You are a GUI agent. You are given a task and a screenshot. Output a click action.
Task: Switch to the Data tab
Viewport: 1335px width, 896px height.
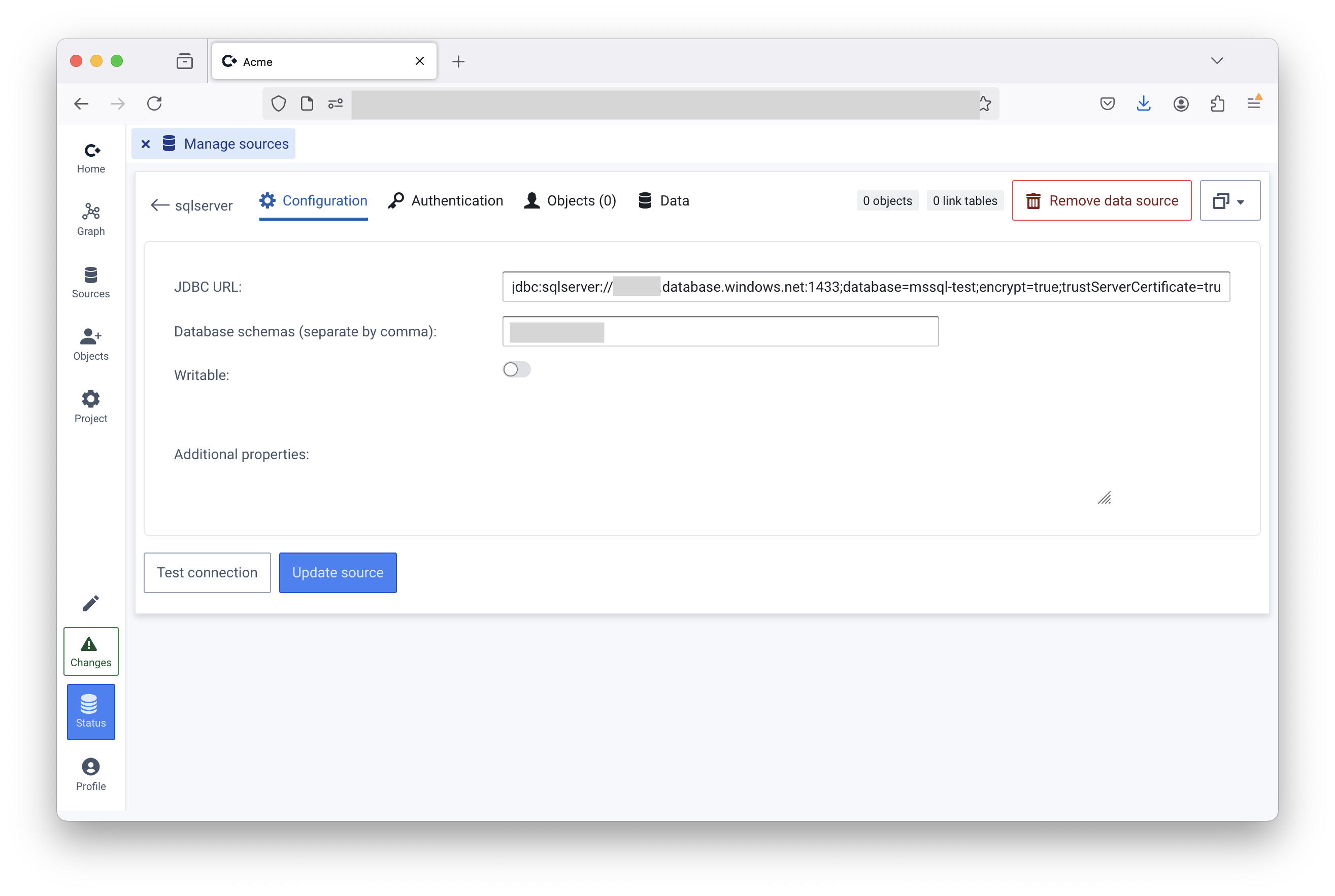coord(663,200)
